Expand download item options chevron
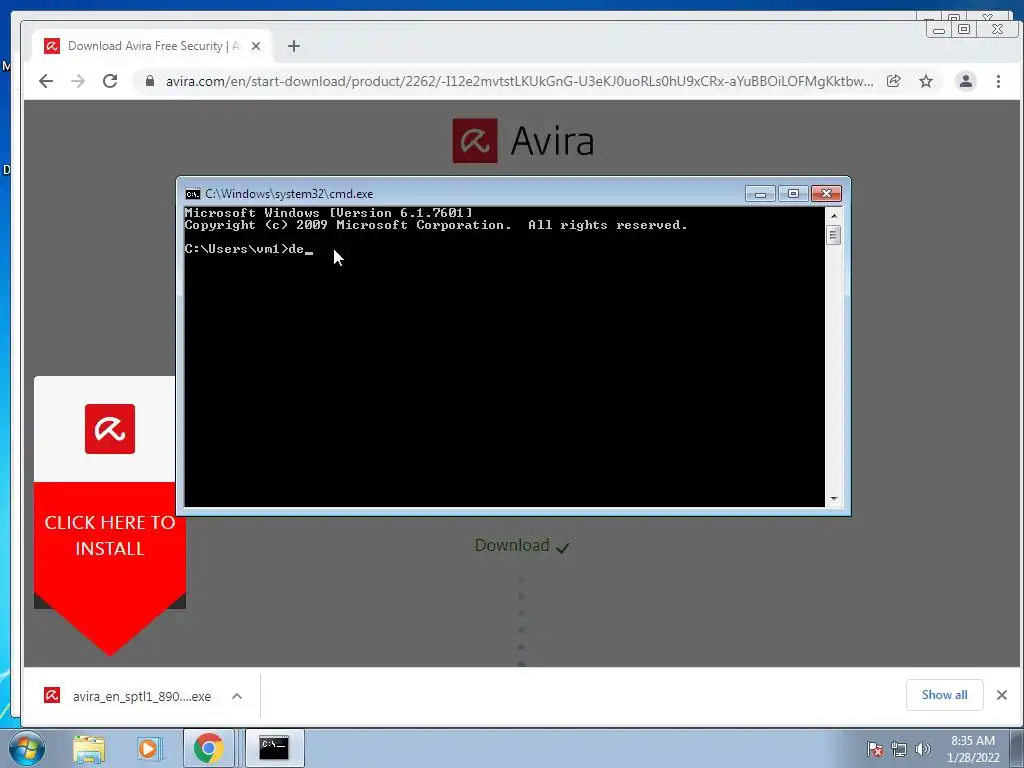Image resolution: width=1024 pixels, height=768 pixels. click(237, 696)
